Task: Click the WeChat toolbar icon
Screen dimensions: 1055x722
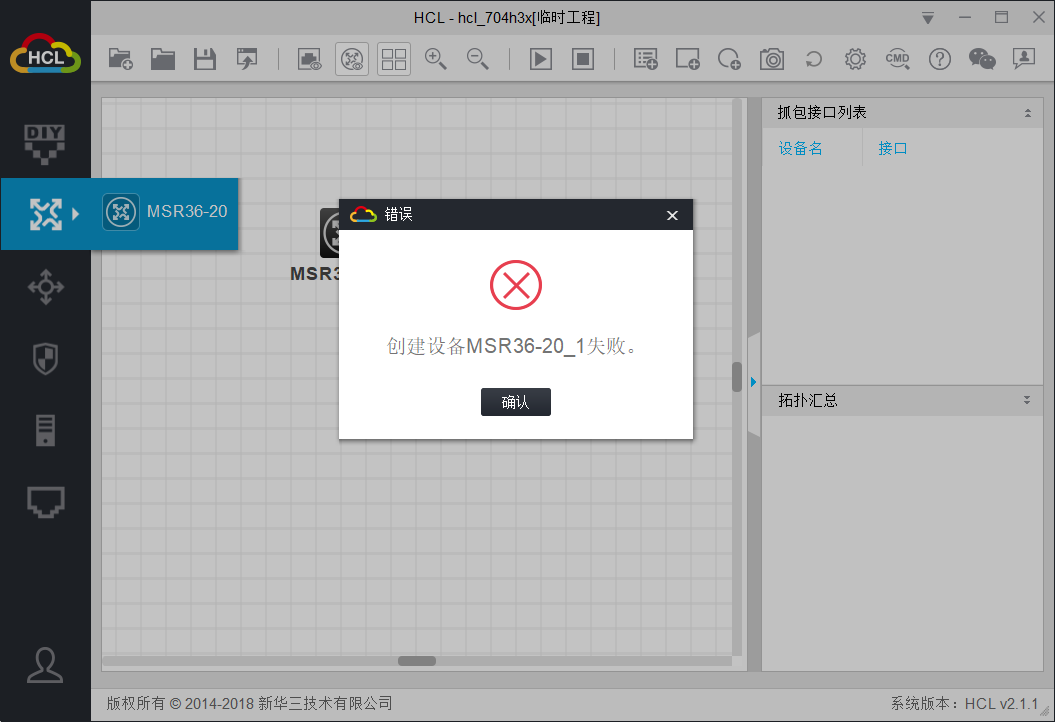Action: (x=982, y=59)
